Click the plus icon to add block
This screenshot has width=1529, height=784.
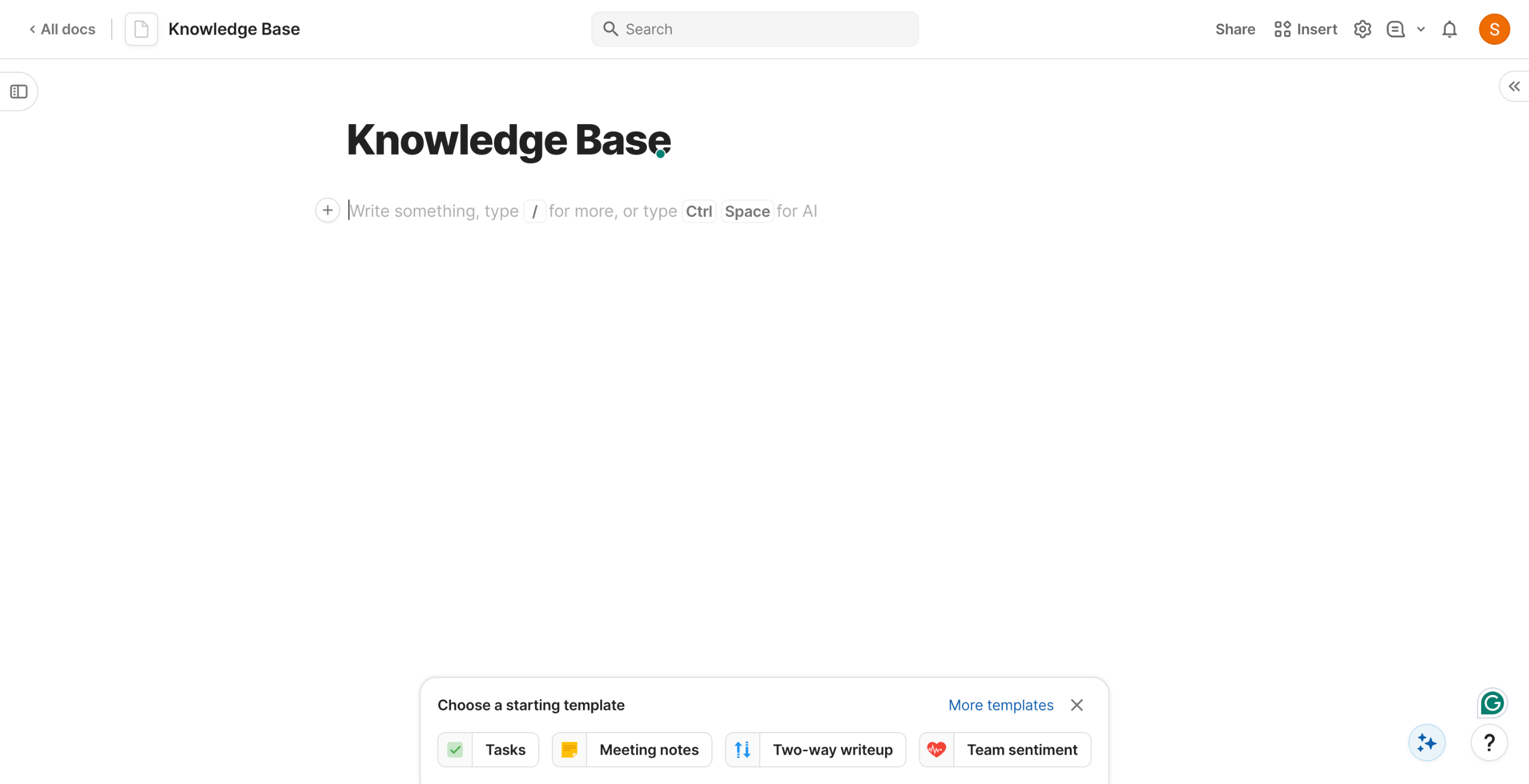(x=327, y=210)
